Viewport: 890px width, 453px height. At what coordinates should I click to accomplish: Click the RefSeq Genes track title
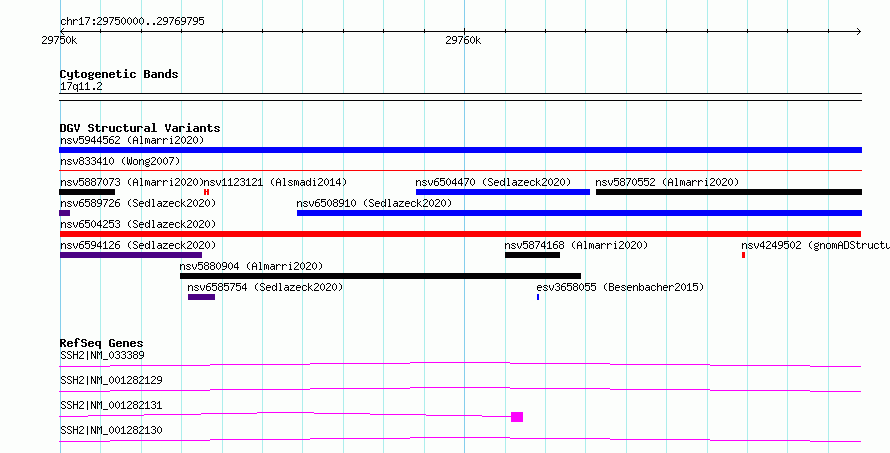102,343
